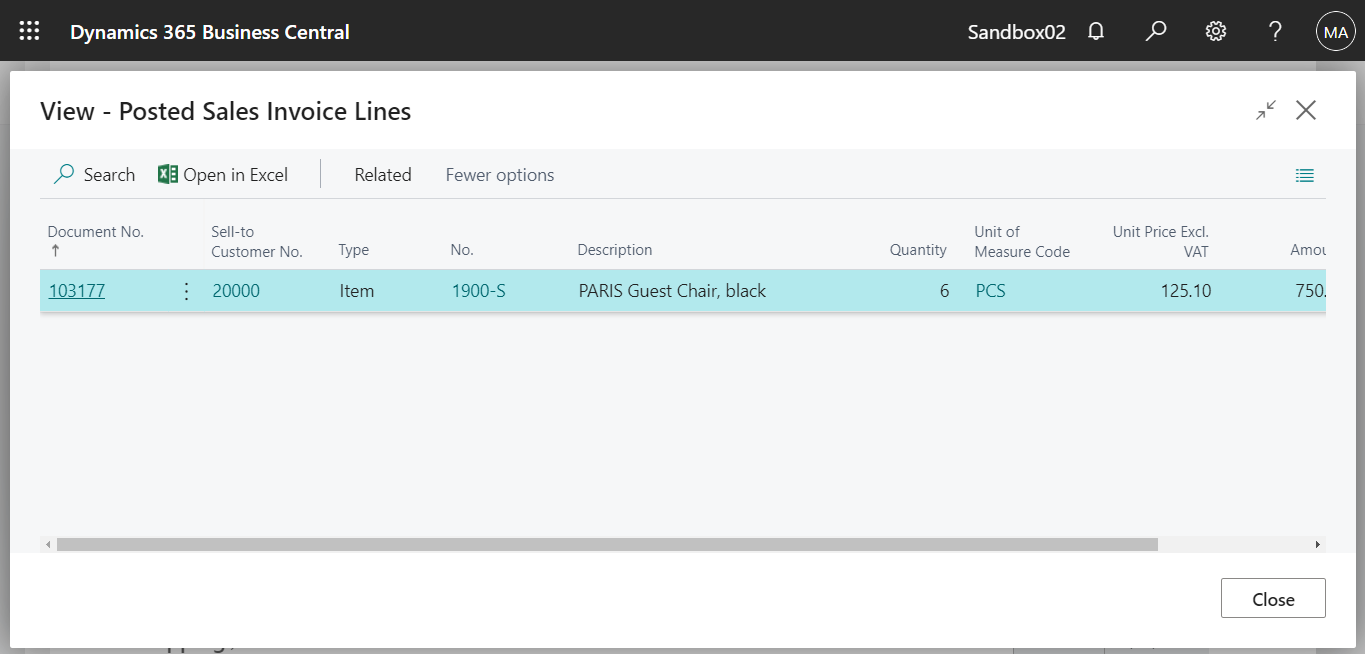Open item 1900-S from the No. column
The image size is (1365, 654).
pos(478,290)
